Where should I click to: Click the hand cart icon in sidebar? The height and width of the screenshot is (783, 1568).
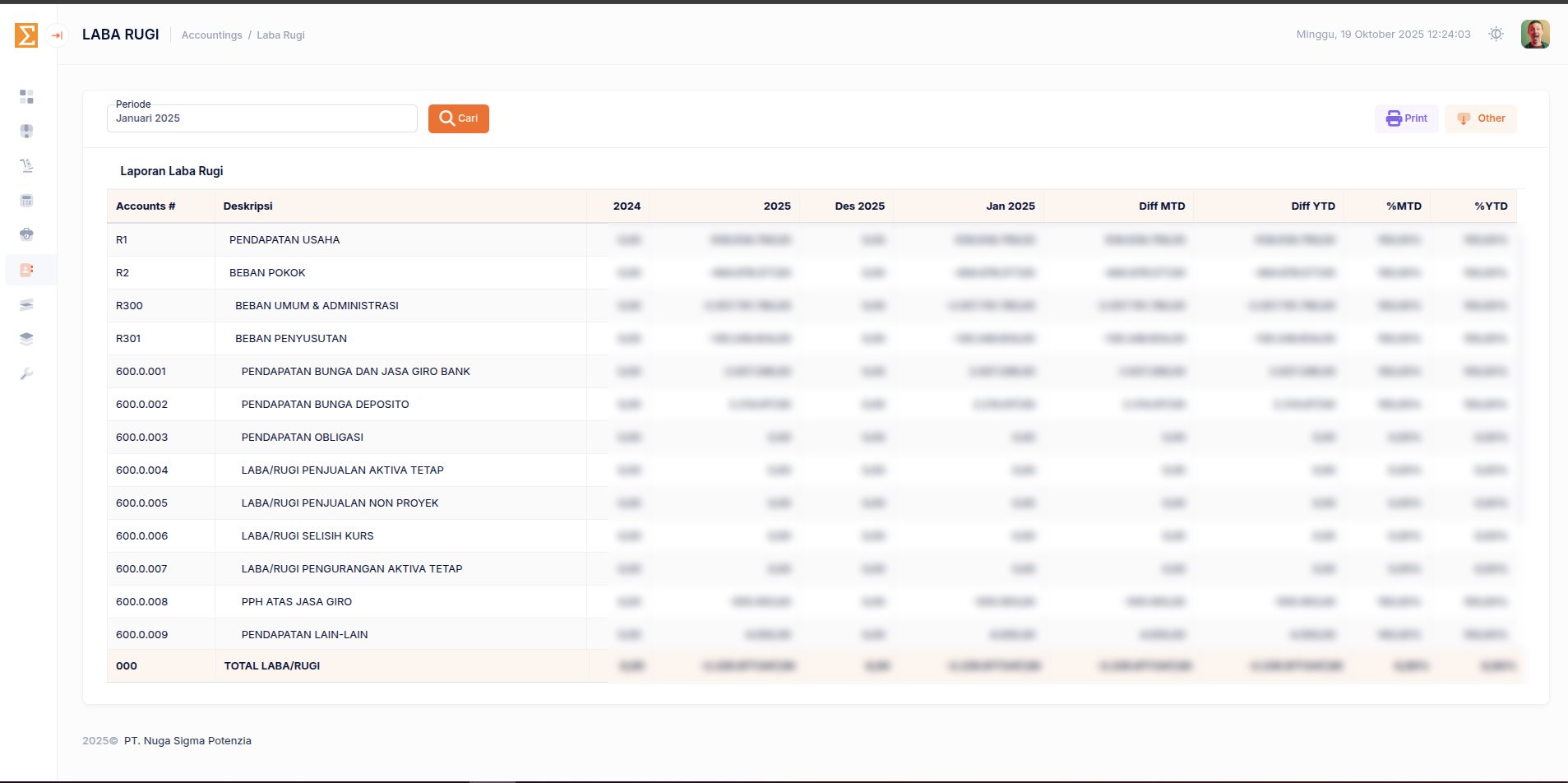[x=26, y=166]
